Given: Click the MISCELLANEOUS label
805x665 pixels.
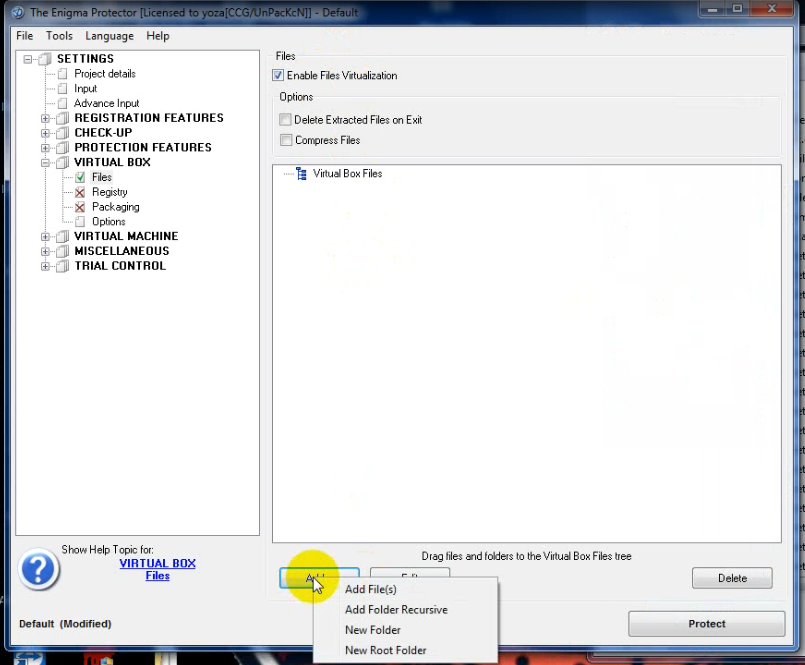Looking at the screenshot, I should (122, 251).
